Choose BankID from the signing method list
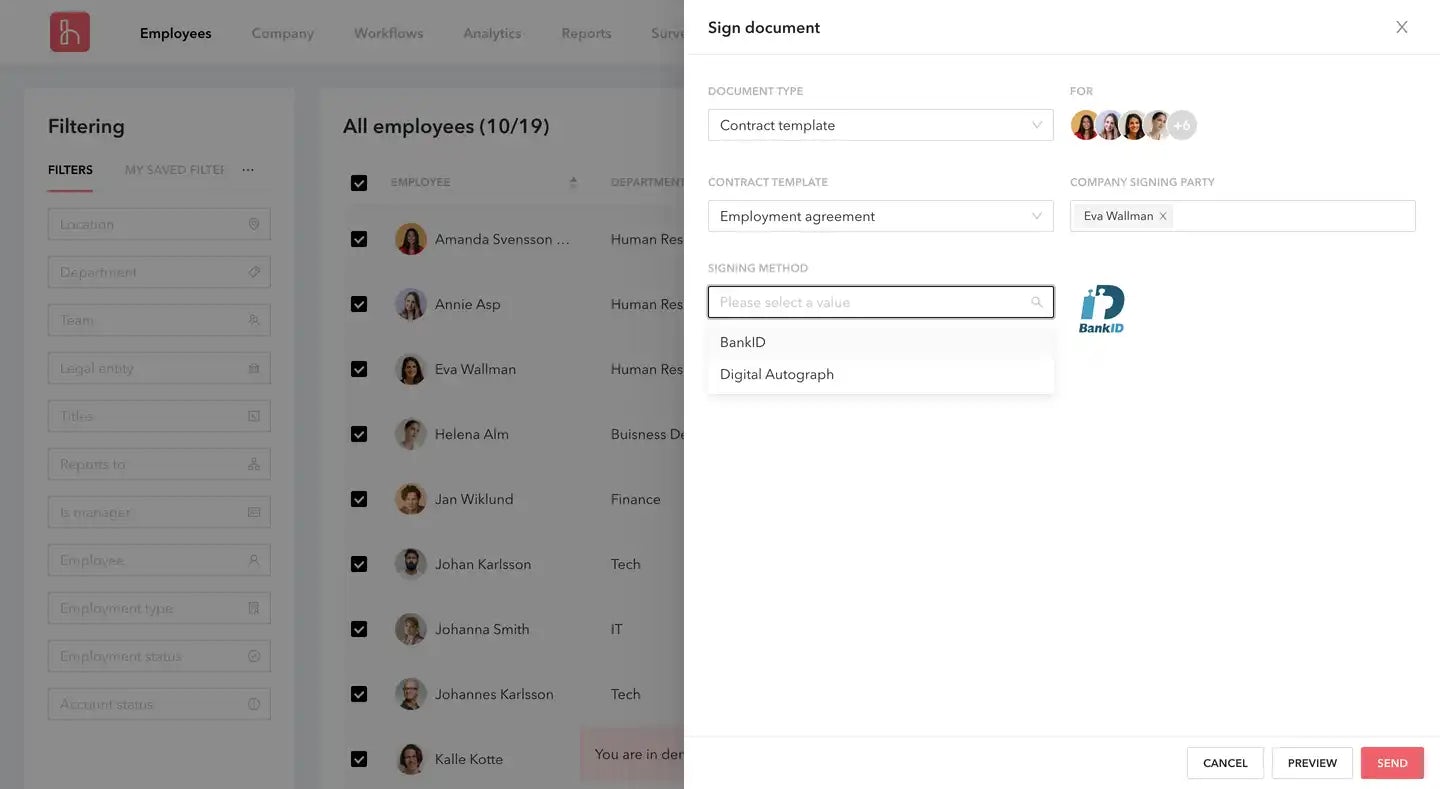Viewport: 1440px width, 789px height. [743, 342]
